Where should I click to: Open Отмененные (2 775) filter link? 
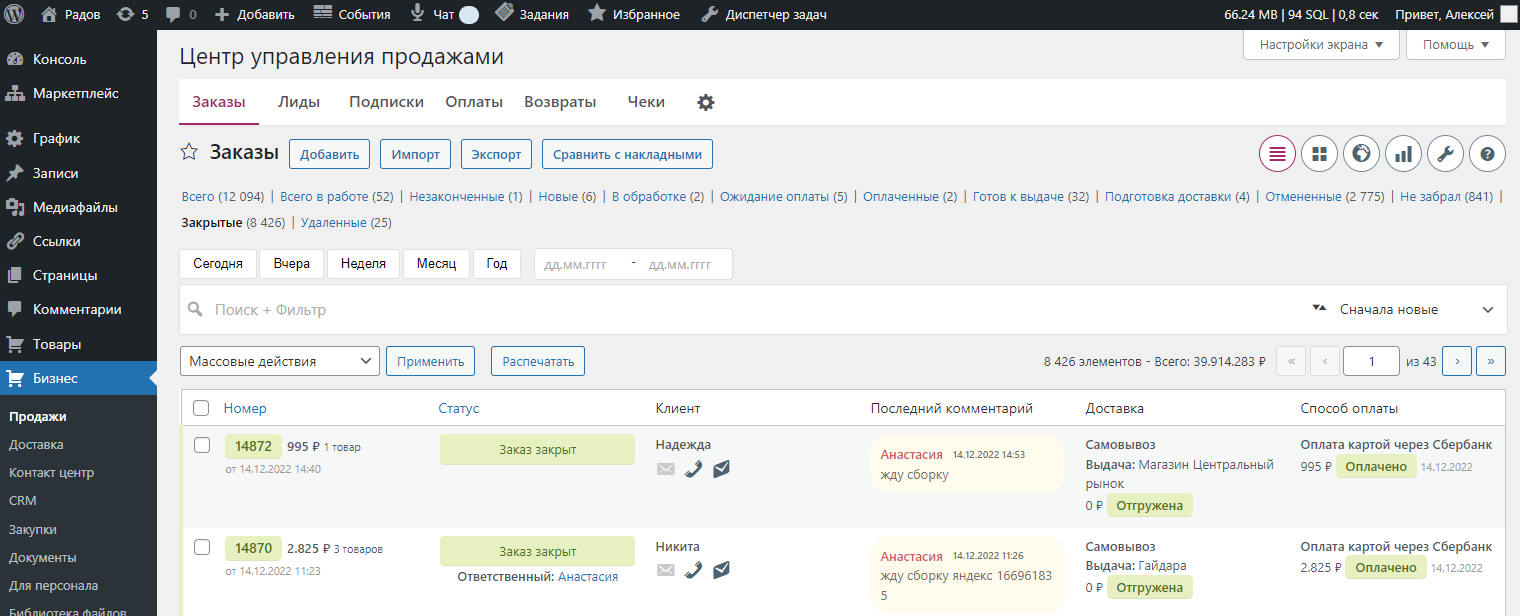coord(1325,197)
